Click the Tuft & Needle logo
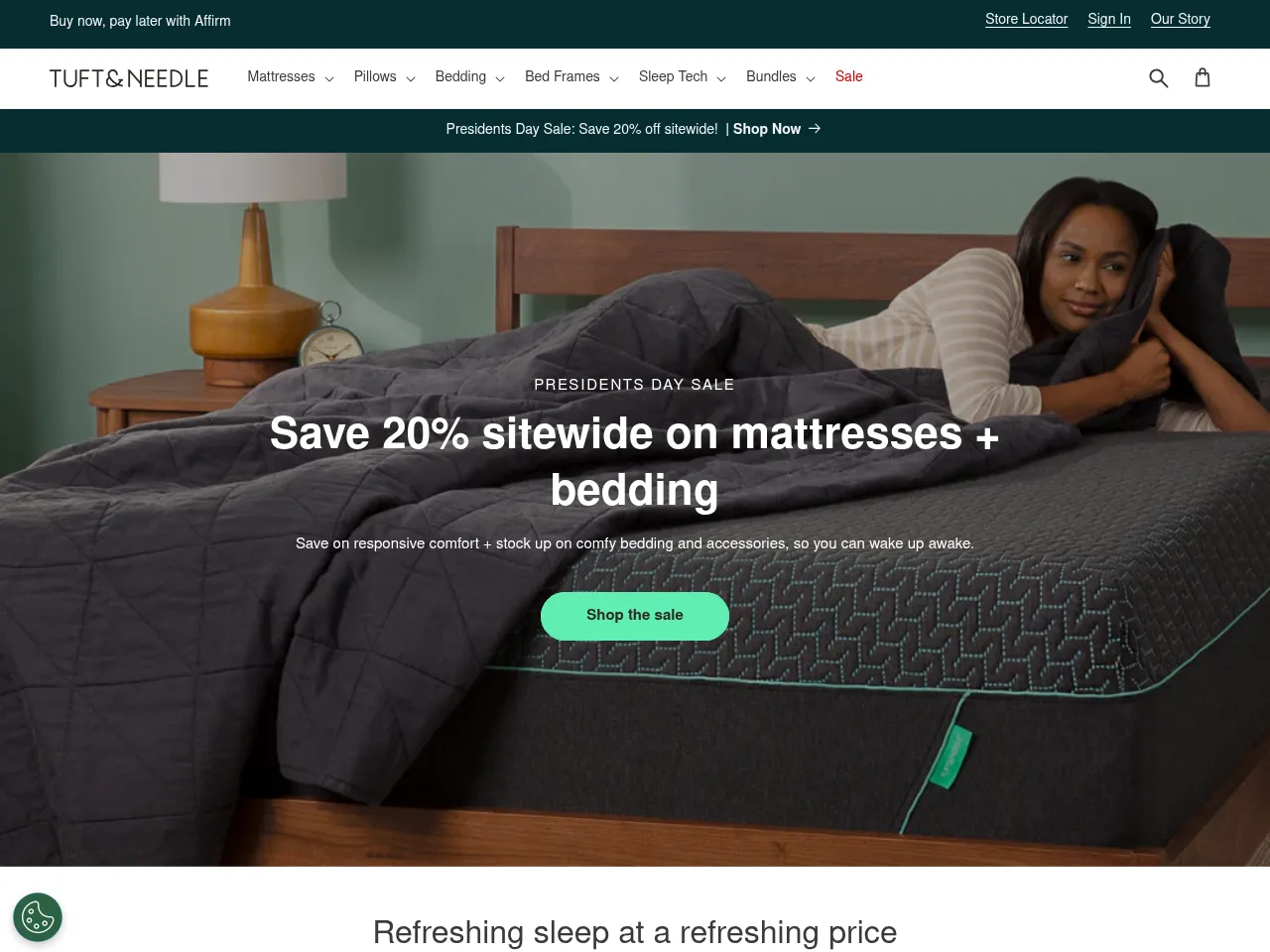Image resolution: width=1270 pixels, height=952 pixels. tap(129, 78)
